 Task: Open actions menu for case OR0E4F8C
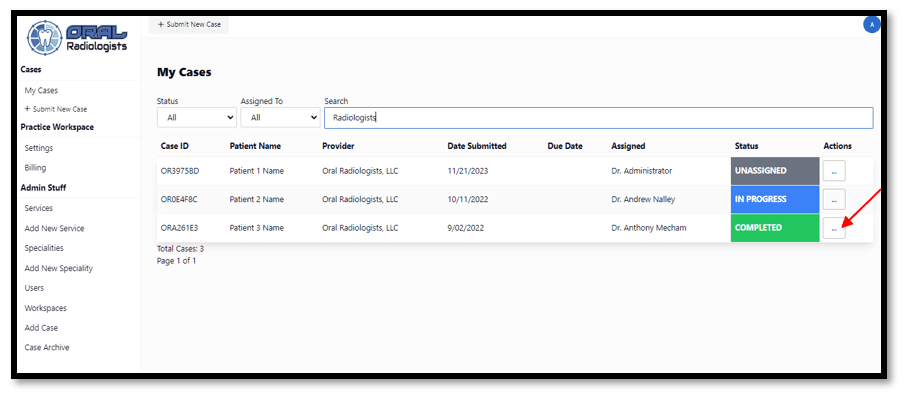tap(834, 199)
